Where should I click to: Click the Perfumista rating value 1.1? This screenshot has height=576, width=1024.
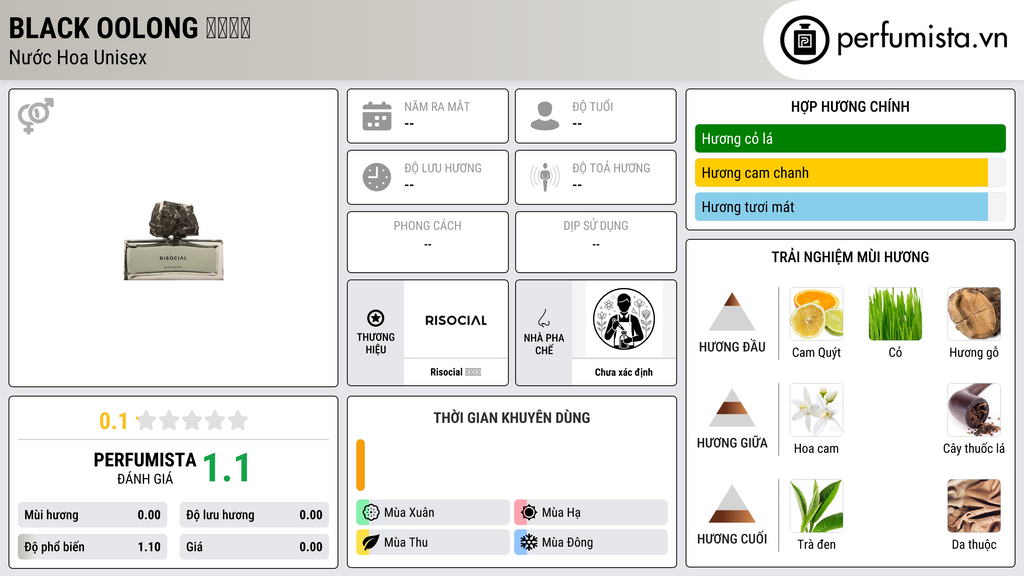point(227,468)
